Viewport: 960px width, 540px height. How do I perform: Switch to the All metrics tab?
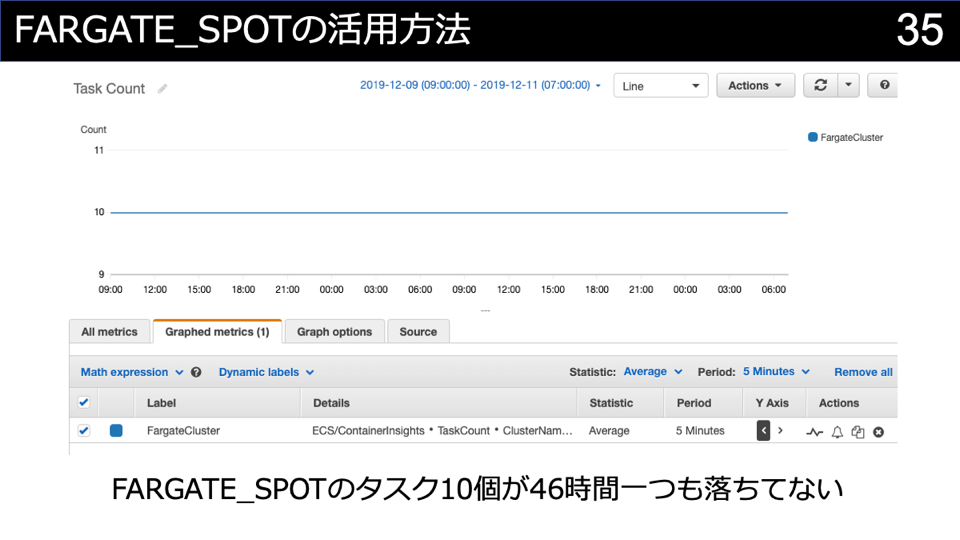(109, 332)
